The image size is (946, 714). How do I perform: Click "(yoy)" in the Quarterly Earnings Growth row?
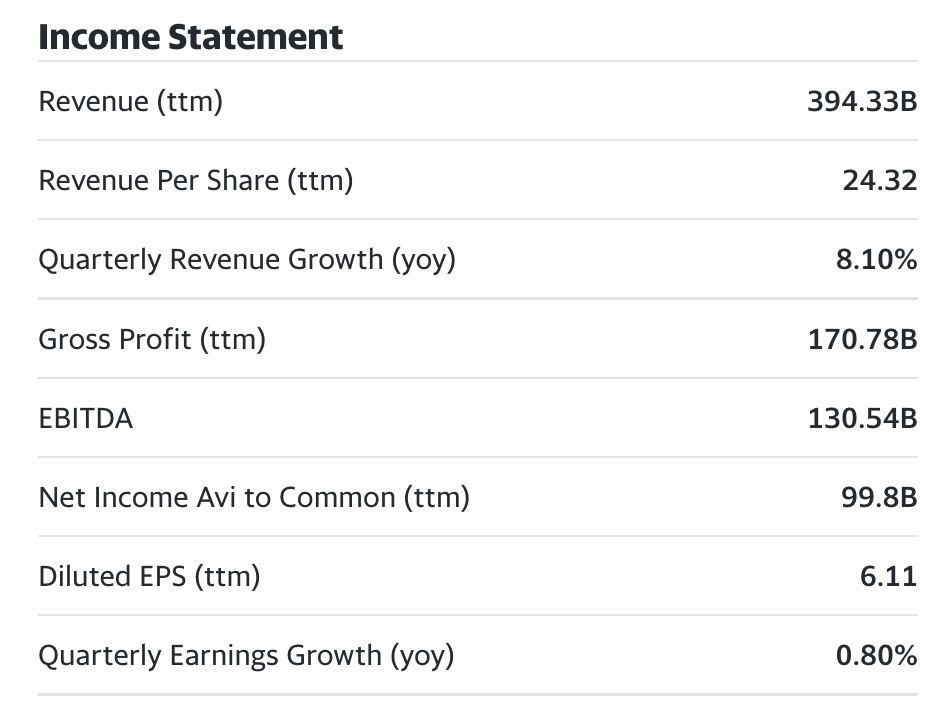421,656
